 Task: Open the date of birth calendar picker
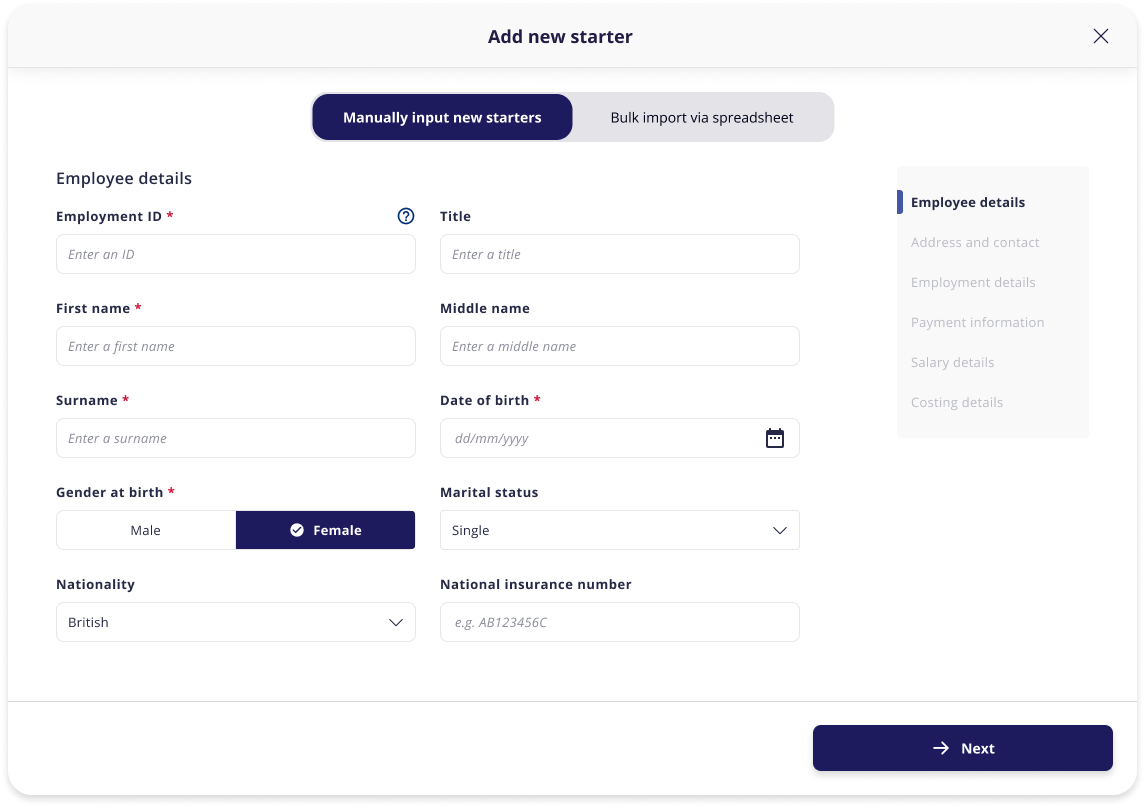coord(775,438)
